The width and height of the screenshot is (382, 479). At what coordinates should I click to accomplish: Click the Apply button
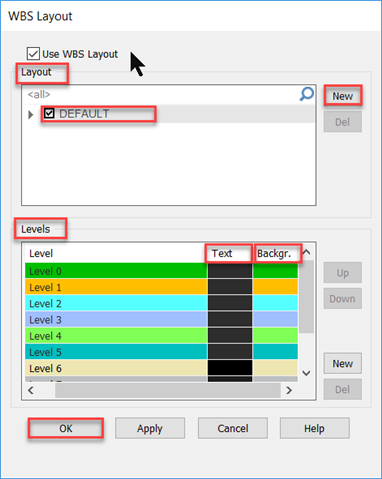(150, 428)
